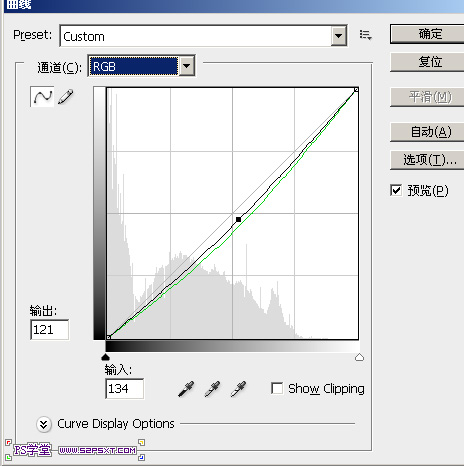Click the 复位 reset button

tap(428, 62)
